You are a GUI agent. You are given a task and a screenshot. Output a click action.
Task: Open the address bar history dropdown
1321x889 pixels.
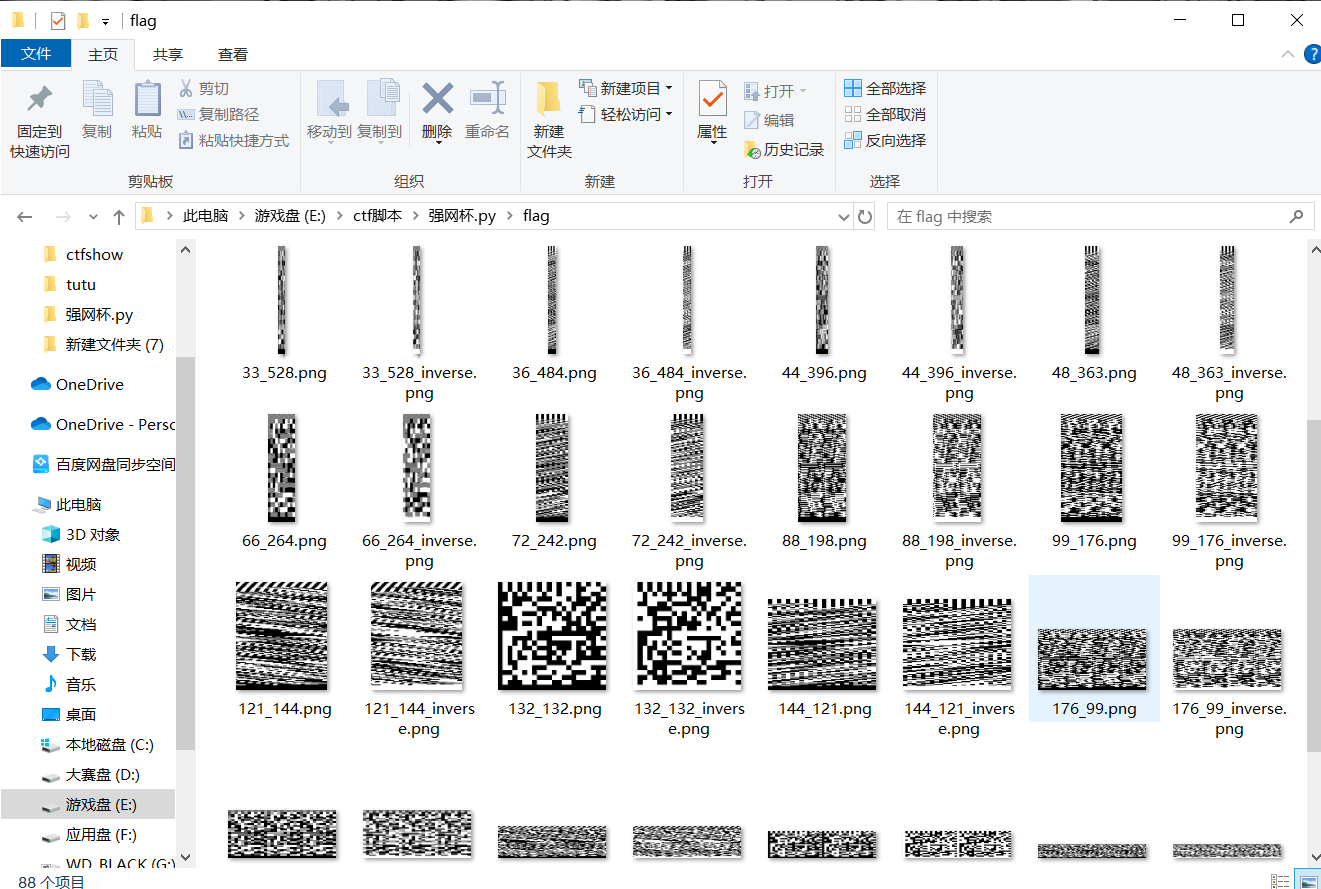point(842,216)
